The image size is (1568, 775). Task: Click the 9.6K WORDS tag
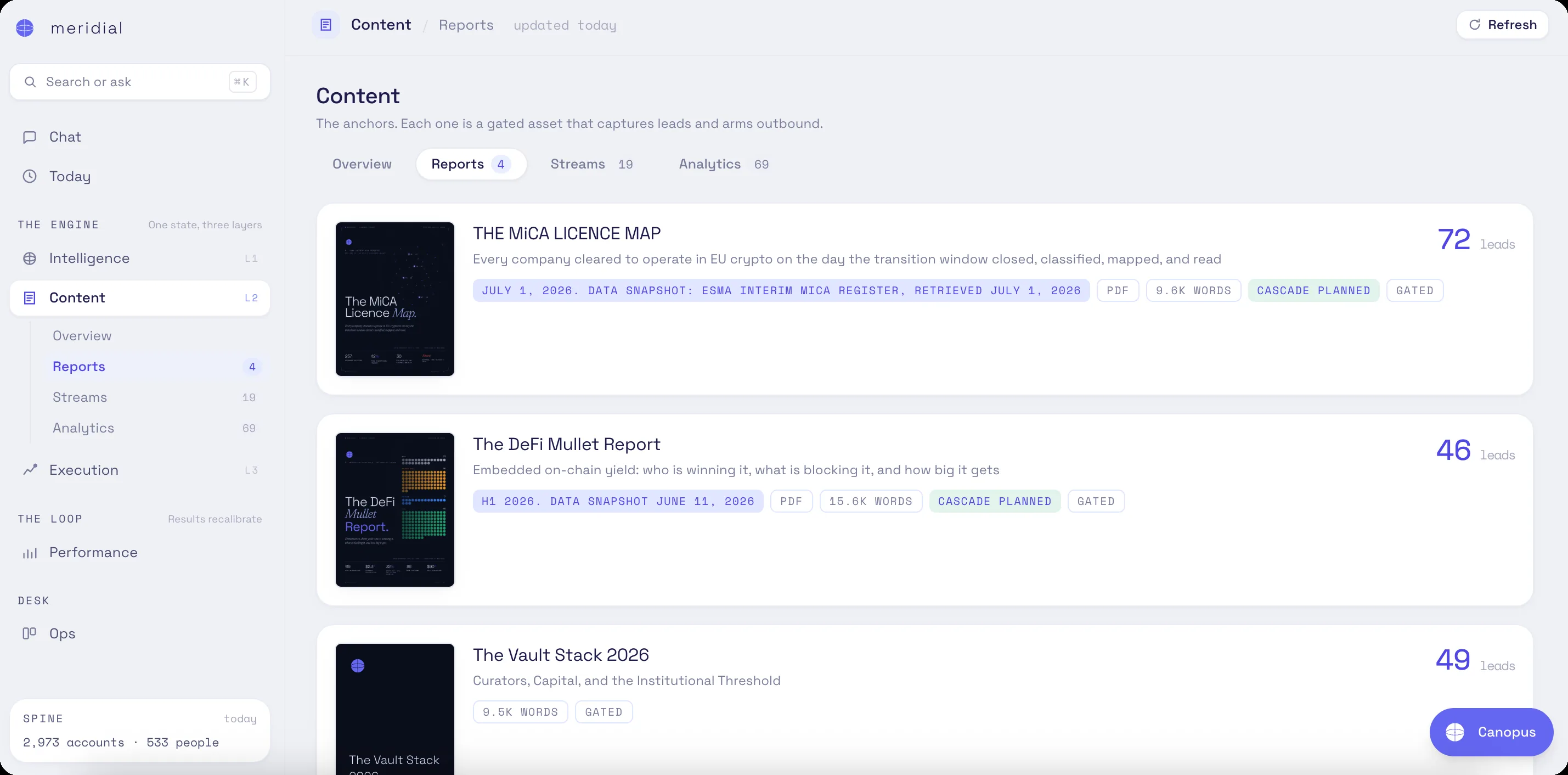point(1194,290)
